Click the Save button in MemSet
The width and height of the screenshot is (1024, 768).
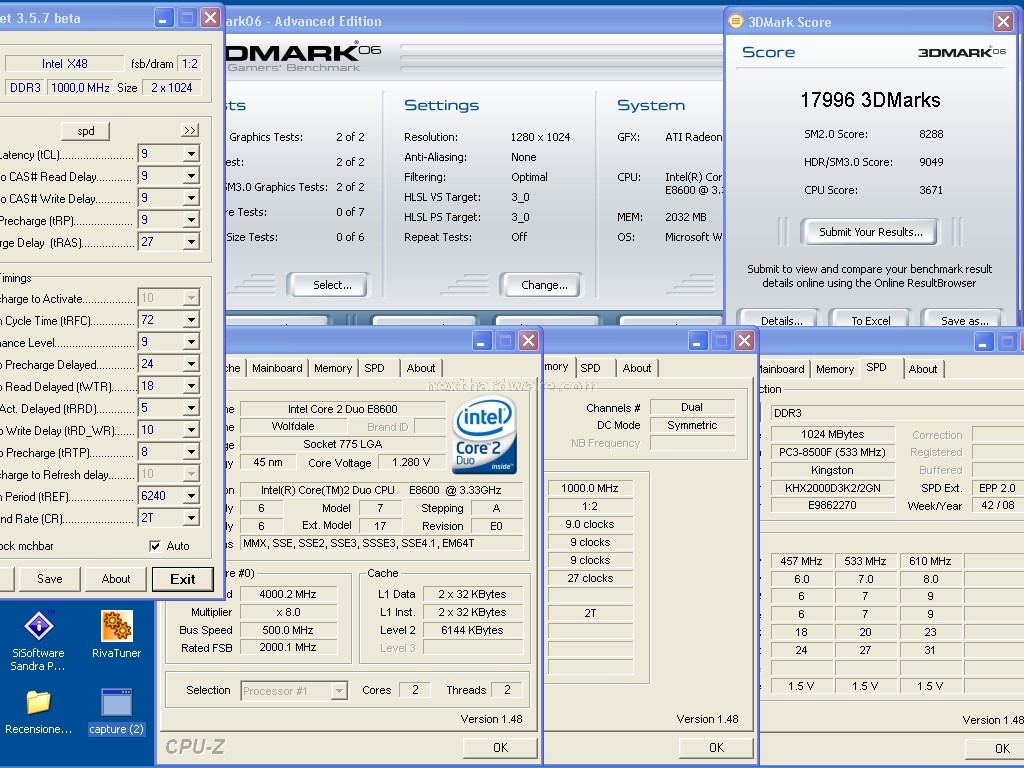click(x=50, y=579)
